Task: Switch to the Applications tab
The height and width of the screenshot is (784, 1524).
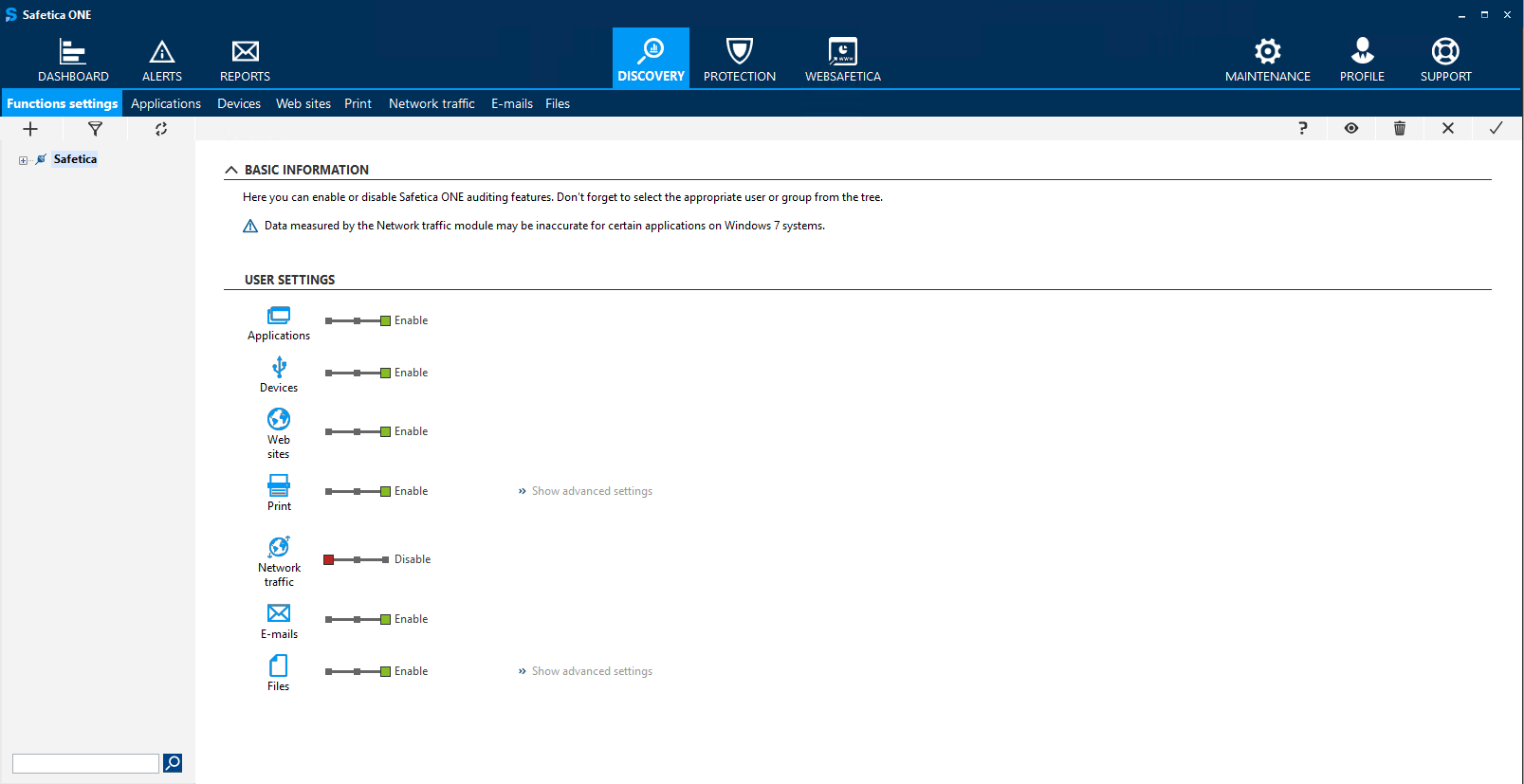Action: pyautogui.click(x=166, y=103)
